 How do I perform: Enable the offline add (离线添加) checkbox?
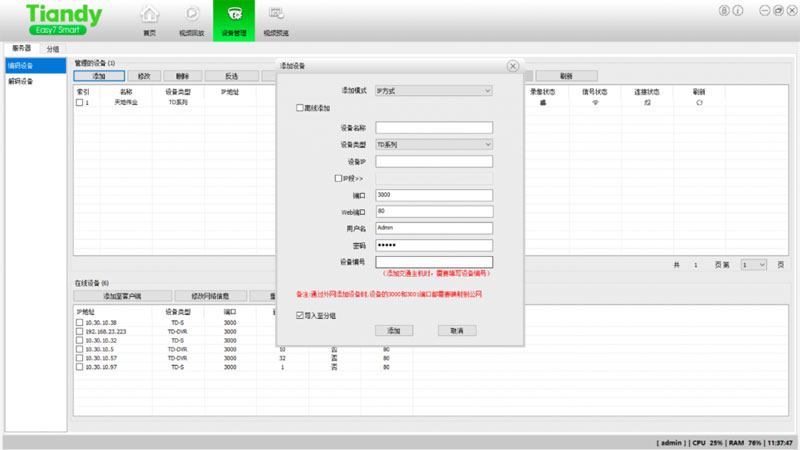coord(300,107)
